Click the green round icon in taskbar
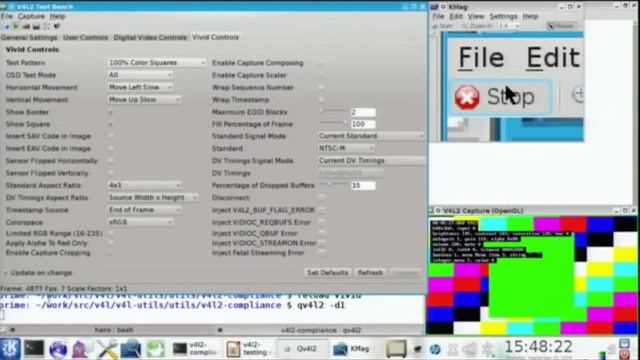 [155, 349]
